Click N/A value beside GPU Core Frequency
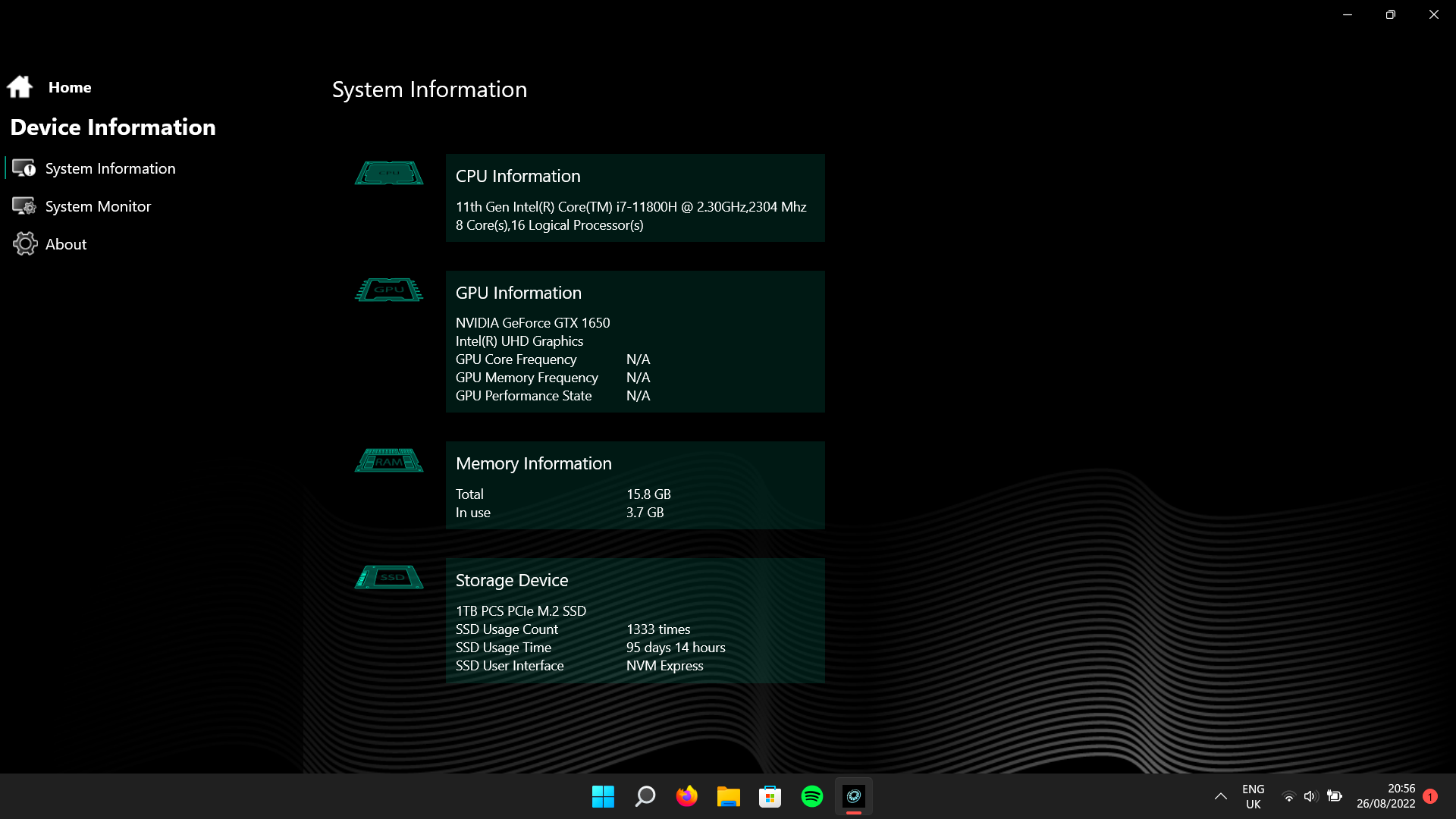The image size is (1456, 819). (638, 359)
